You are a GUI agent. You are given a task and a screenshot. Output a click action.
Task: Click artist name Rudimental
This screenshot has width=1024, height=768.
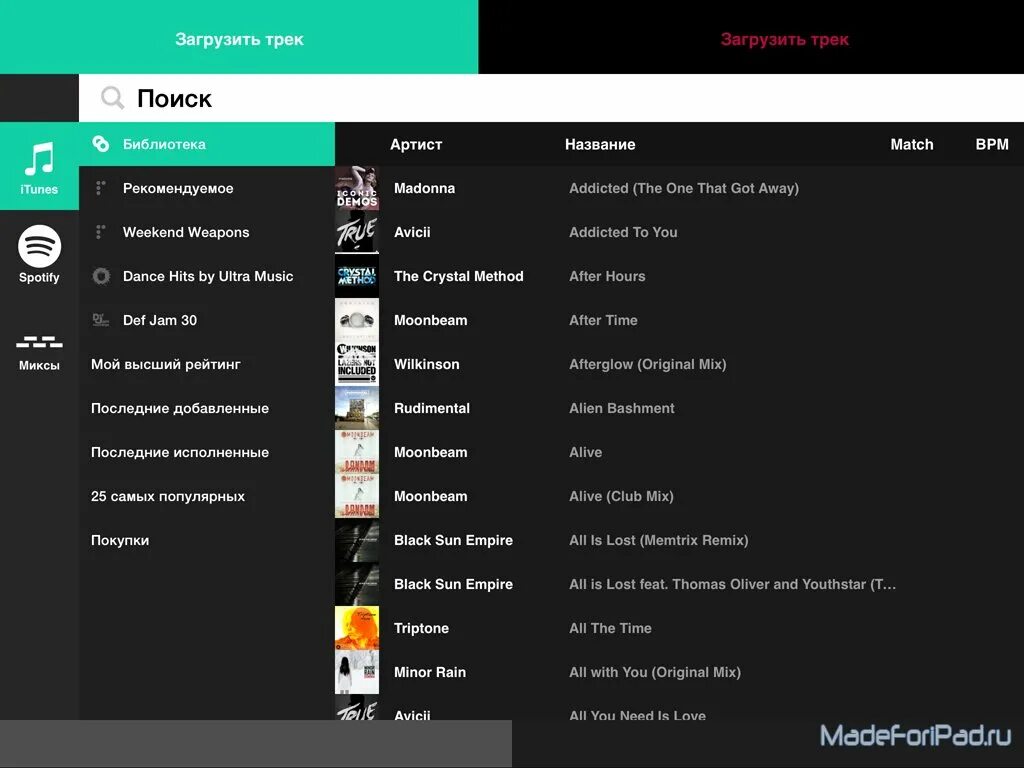[x=432, y=408]
